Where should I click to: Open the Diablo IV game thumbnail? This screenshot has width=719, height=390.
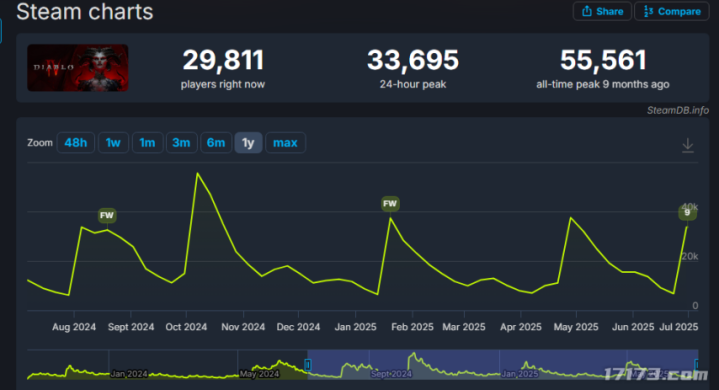click(x=77, y=68)
